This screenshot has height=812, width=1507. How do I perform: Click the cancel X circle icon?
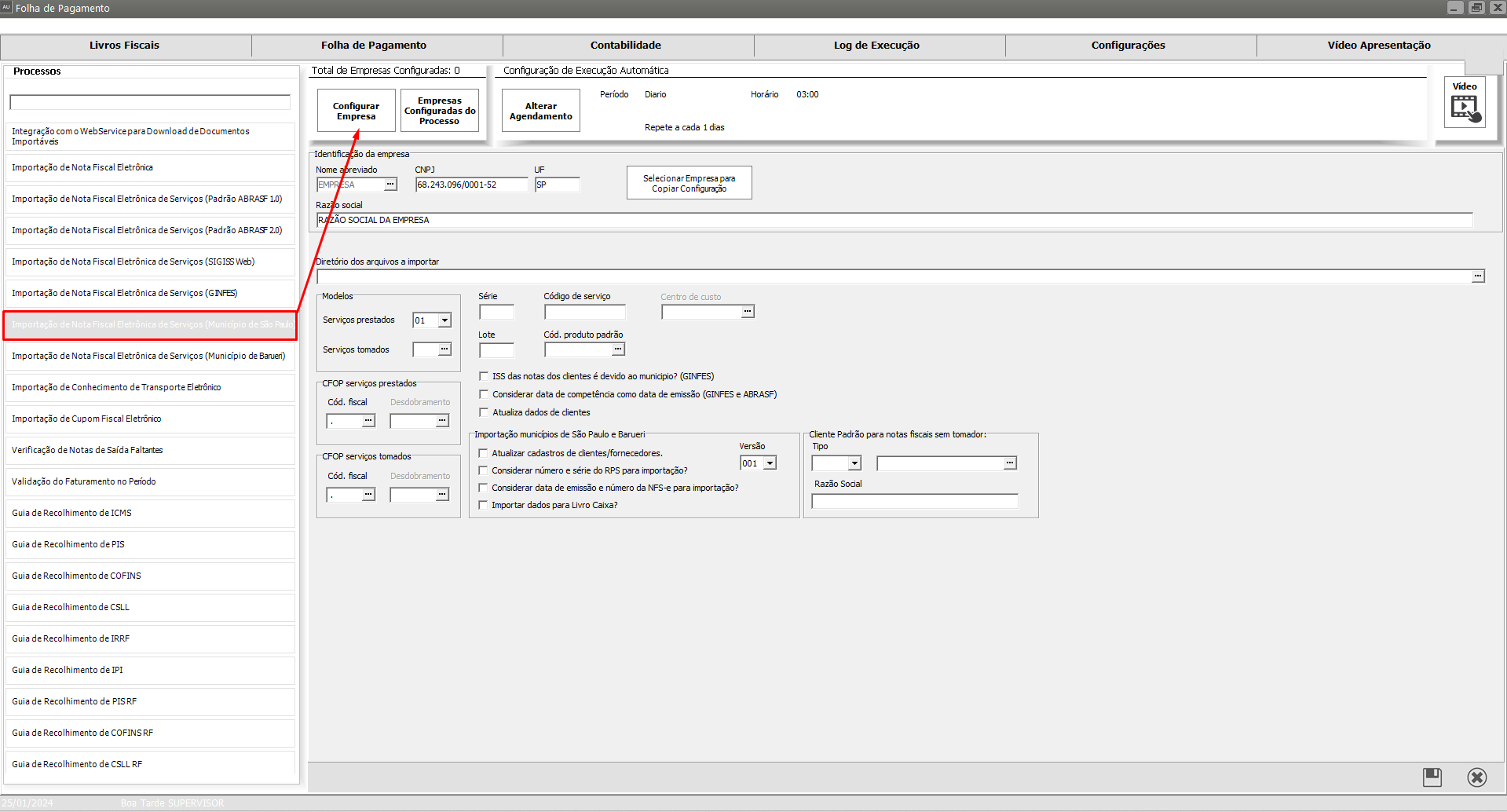tap(1477, 777)
